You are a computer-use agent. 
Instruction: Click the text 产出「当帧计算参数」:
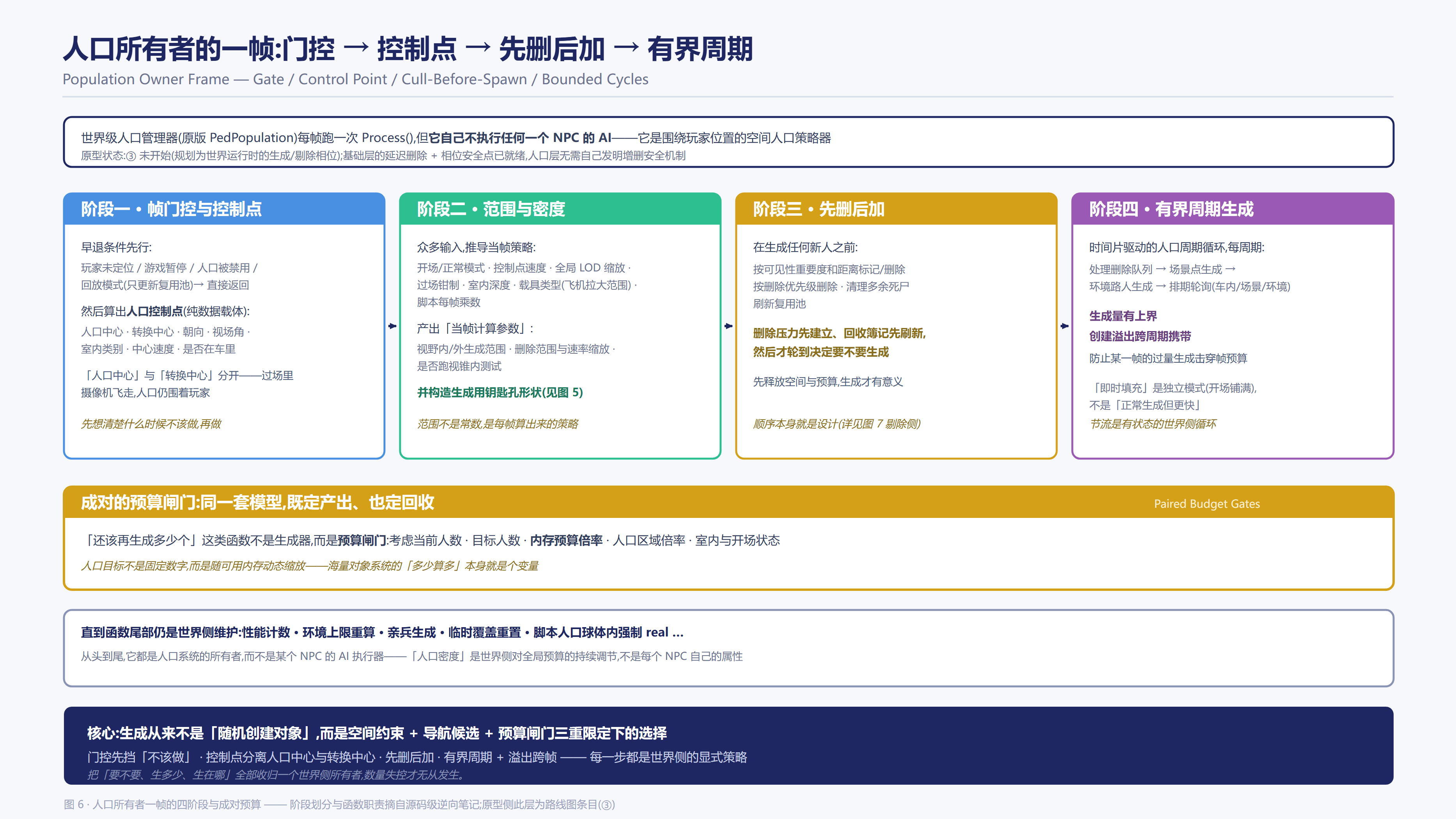(475, 329)
